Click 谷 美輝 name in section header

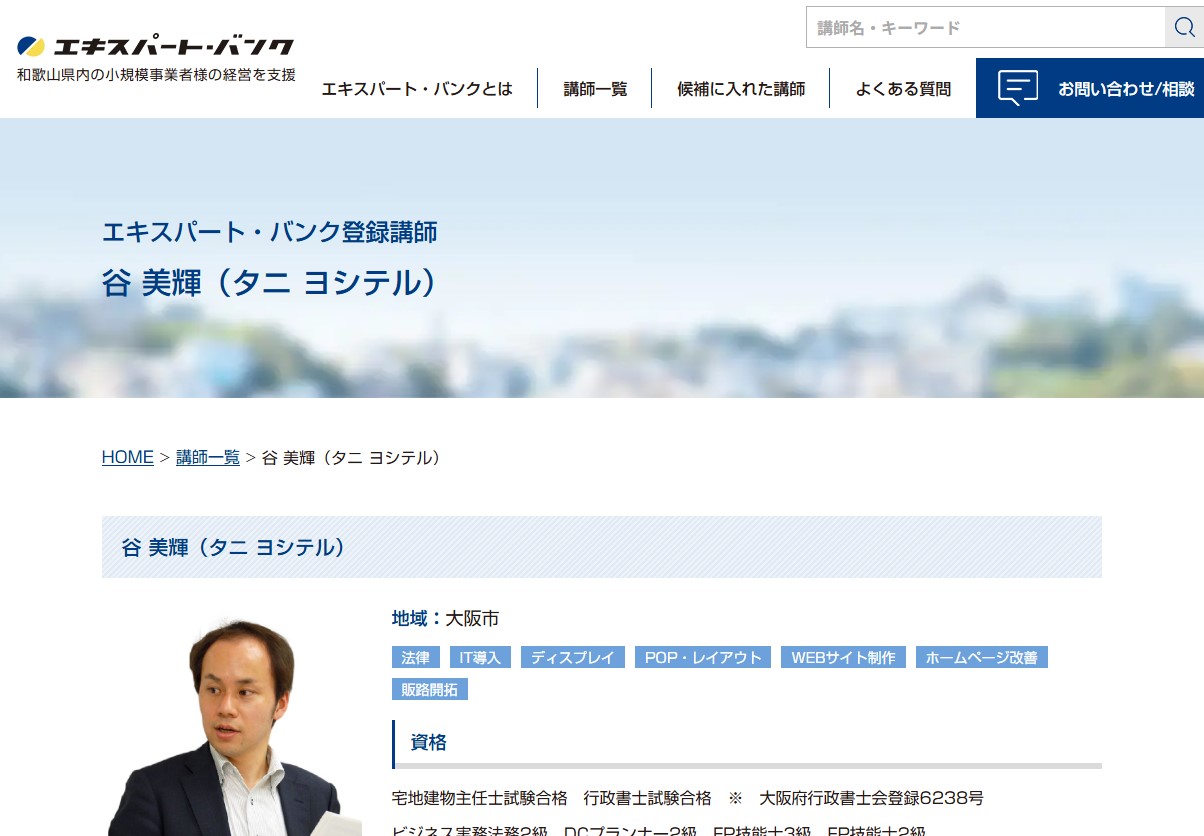pos(233,547)
